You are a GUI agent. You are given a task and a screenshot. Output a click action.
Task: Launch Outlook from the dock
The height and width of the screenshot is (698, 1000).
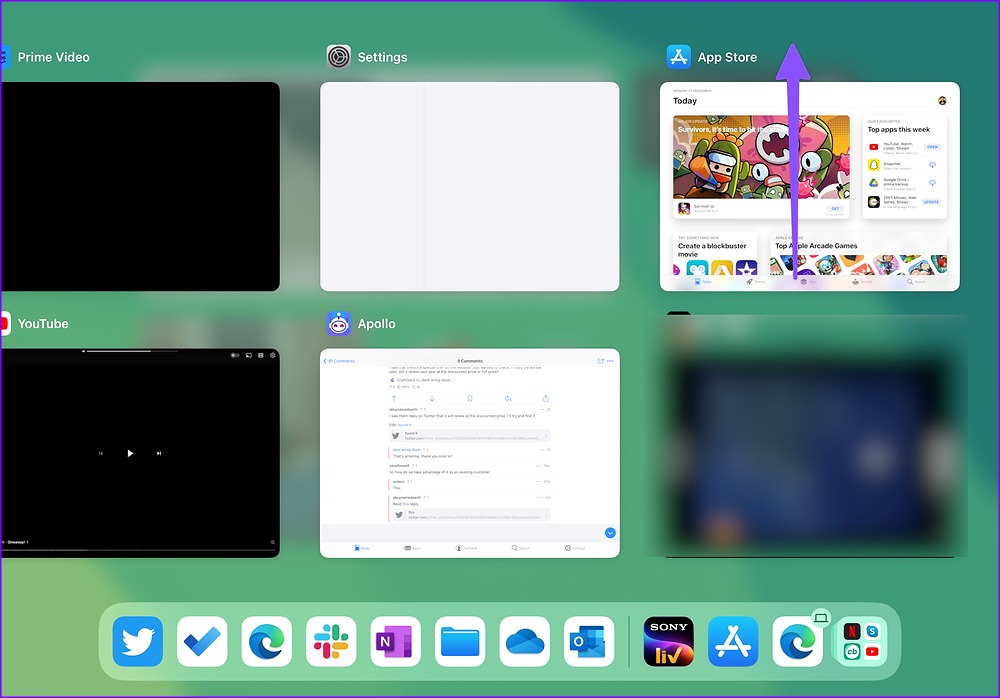click(x=589, y=641)
